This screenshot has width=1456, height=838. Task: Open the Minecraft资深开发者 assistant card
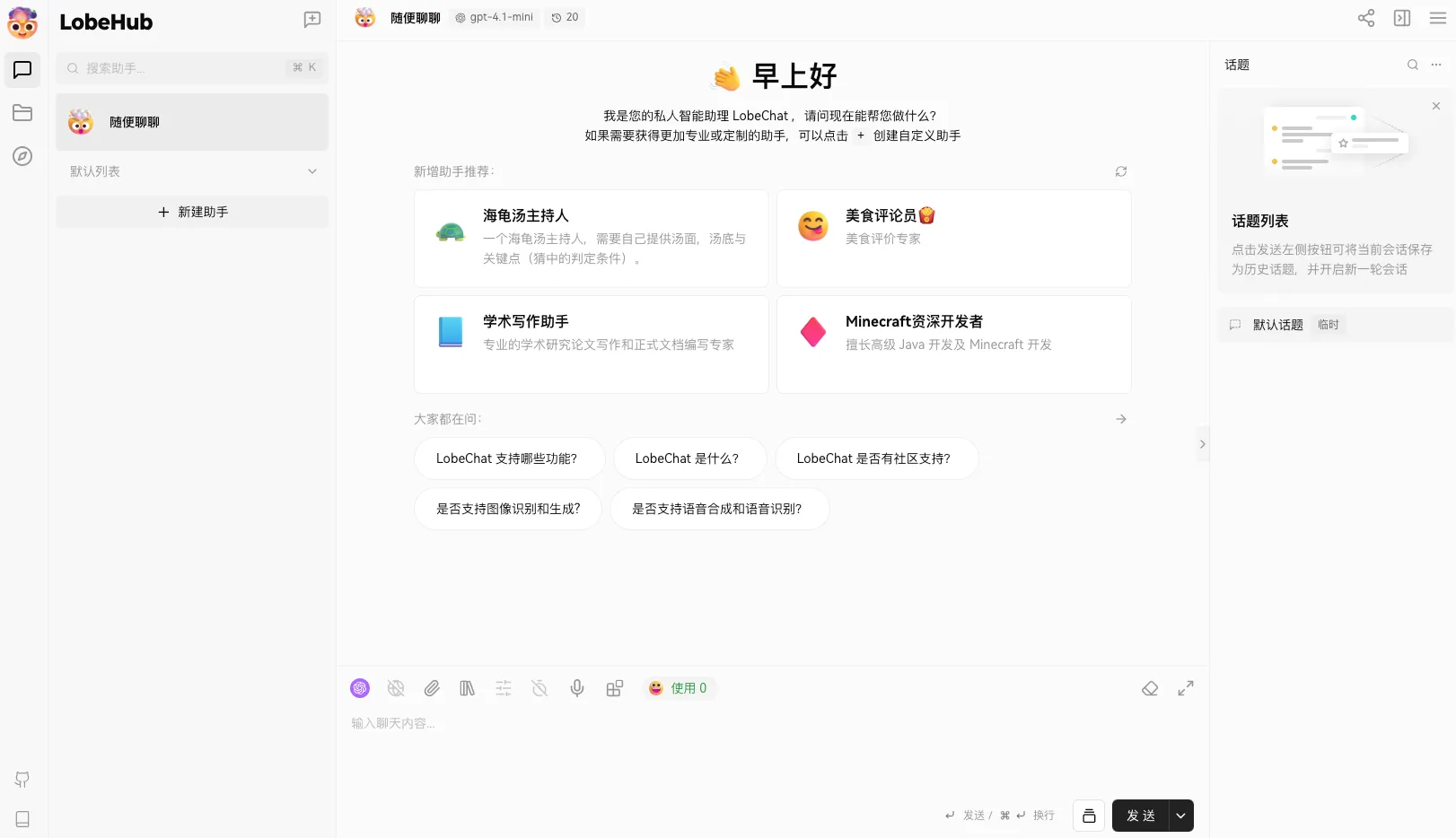[954, 345]
